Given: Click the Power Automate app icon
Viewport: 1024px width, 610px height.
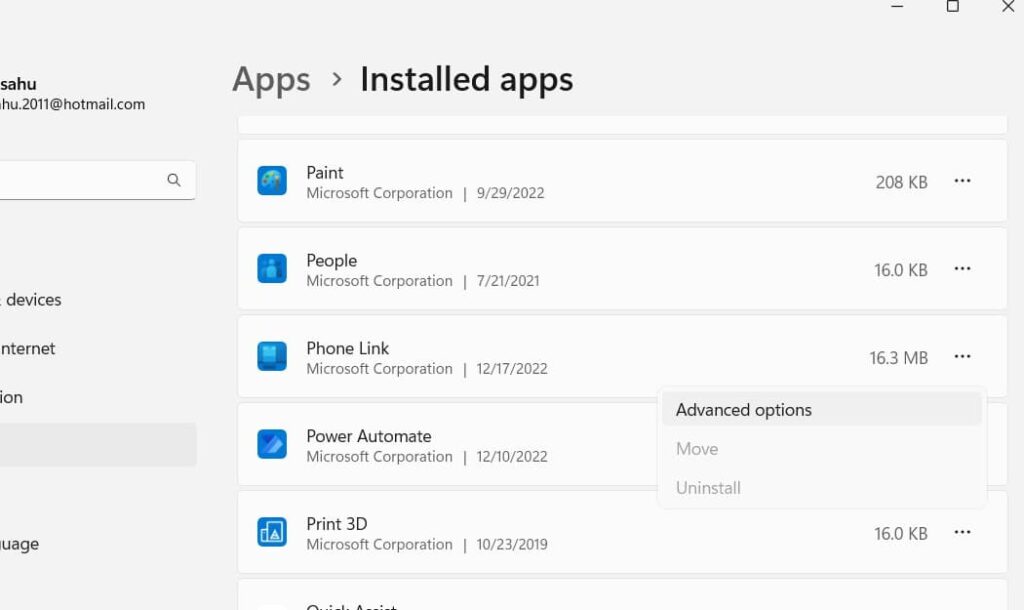Looking at the screenshot, I should (272, 445).
